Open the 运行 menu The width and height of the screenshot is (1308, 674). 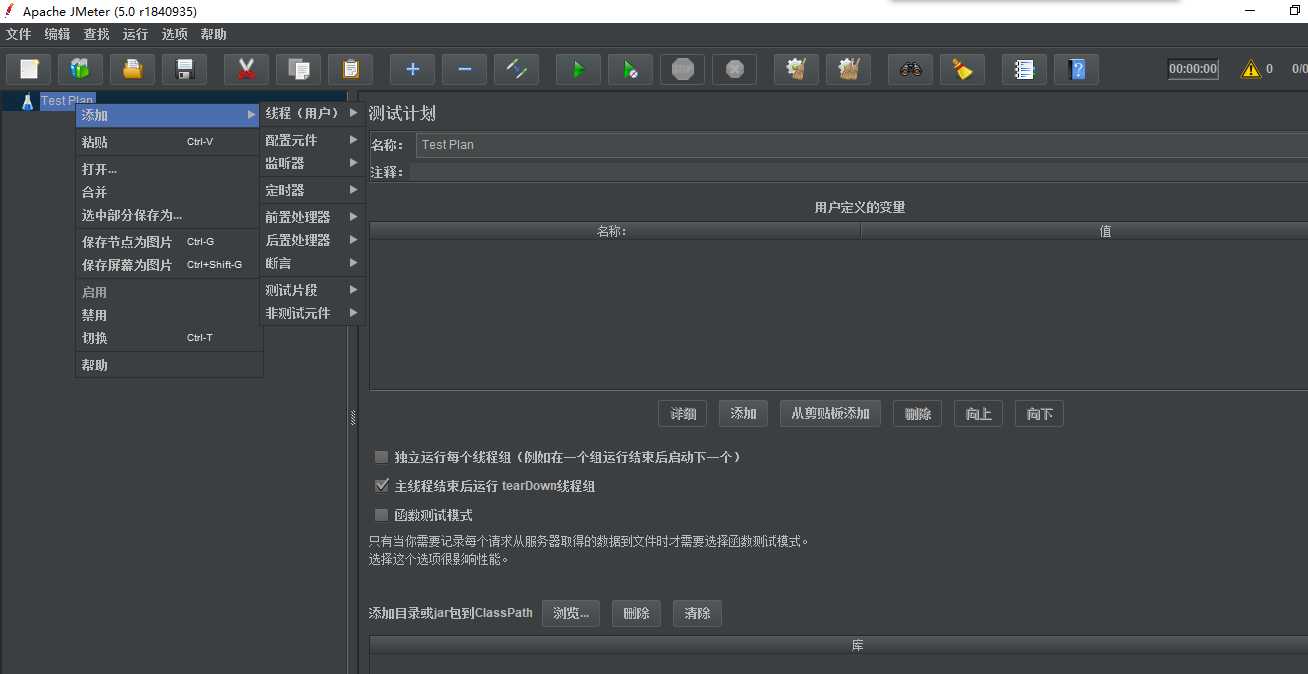click(x=136, y=34)
